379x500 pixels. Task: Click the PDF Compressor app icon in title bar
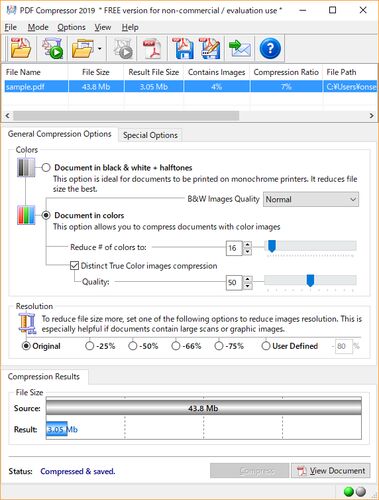(11, 10)
